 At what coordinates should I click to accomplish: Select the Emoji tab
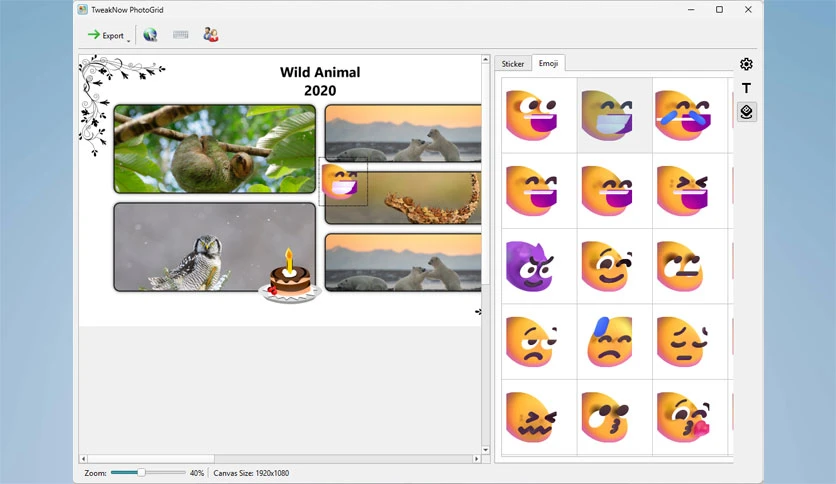[548, 63]
